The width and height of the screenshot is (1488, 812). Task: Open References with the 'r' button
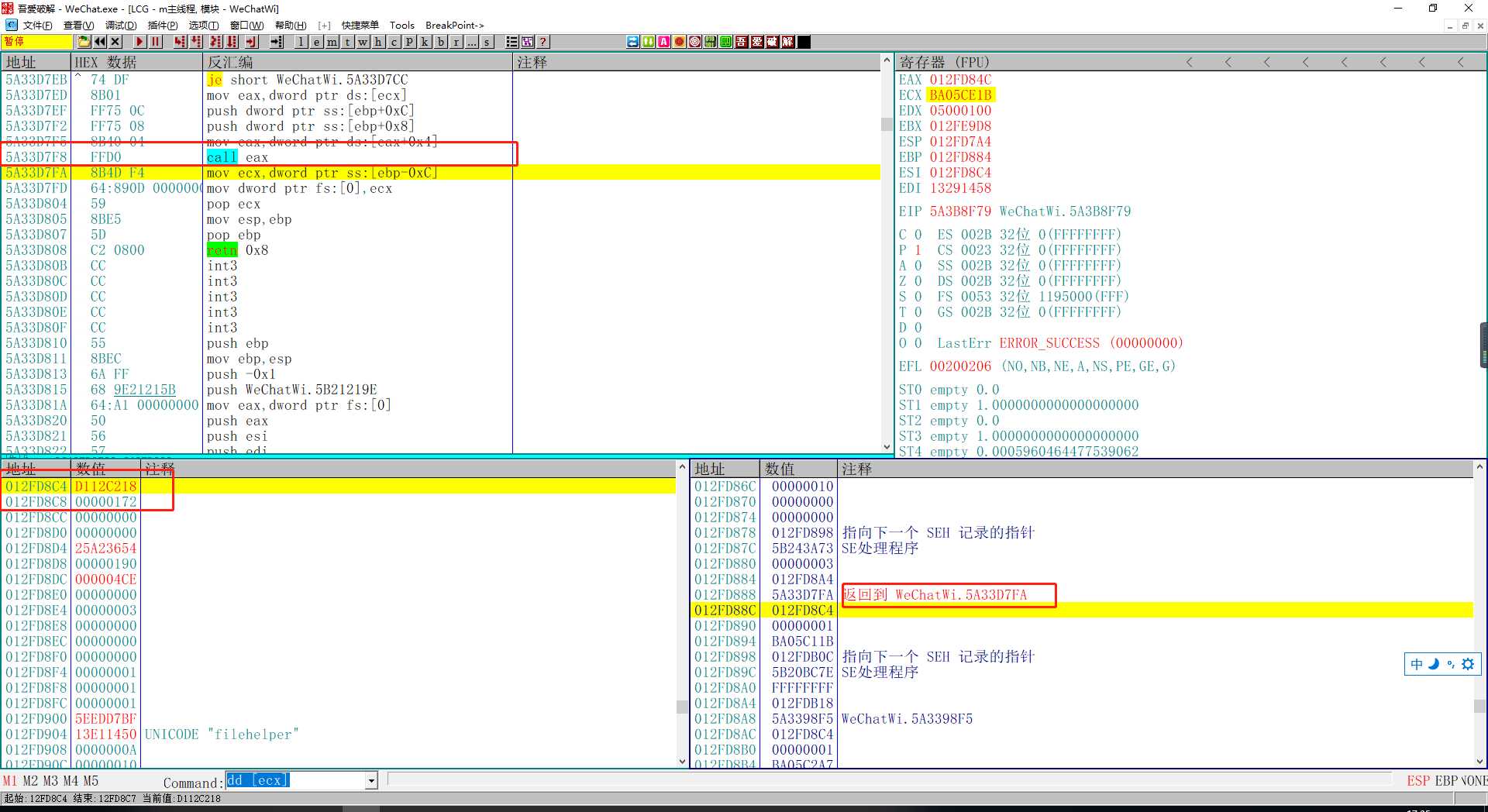[456, 42]
